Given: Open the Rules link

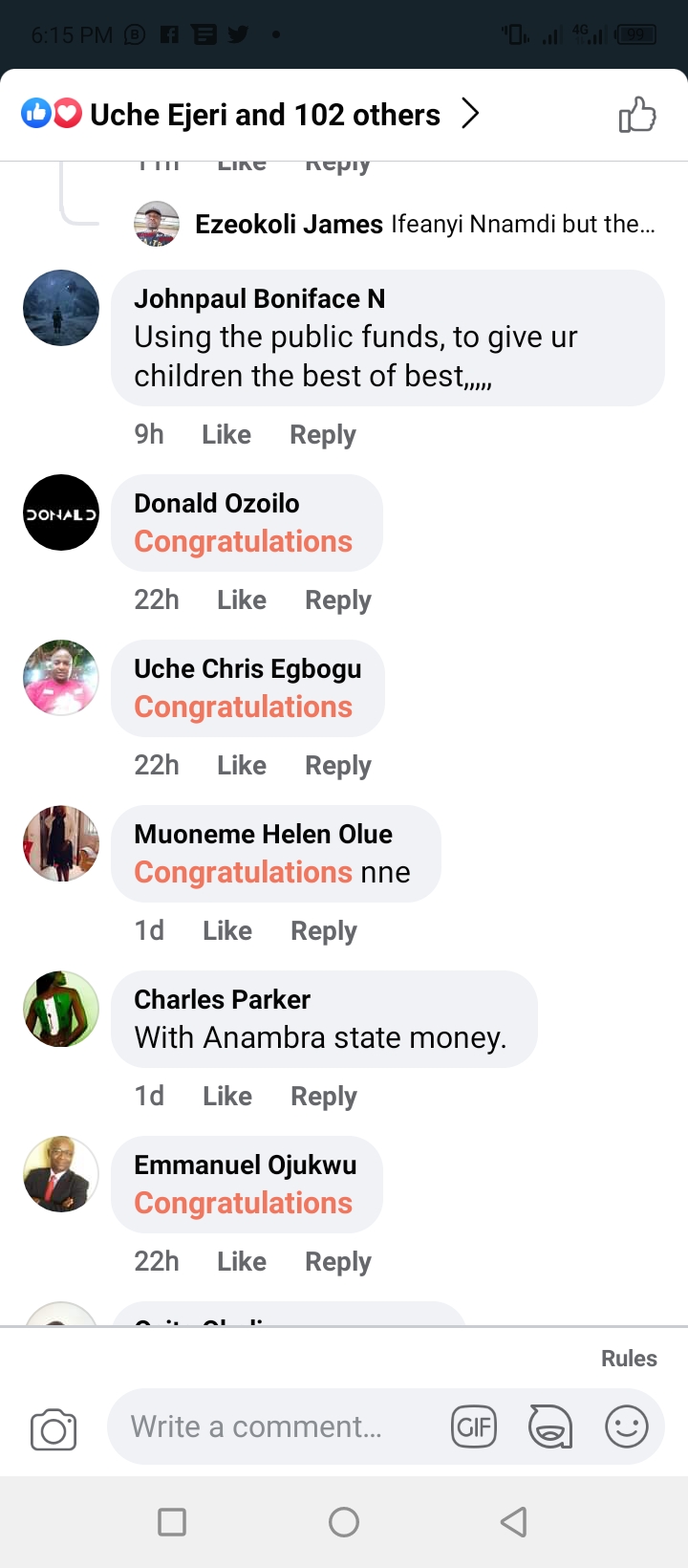Looking at the screenshot, I should pos(629,1359).
